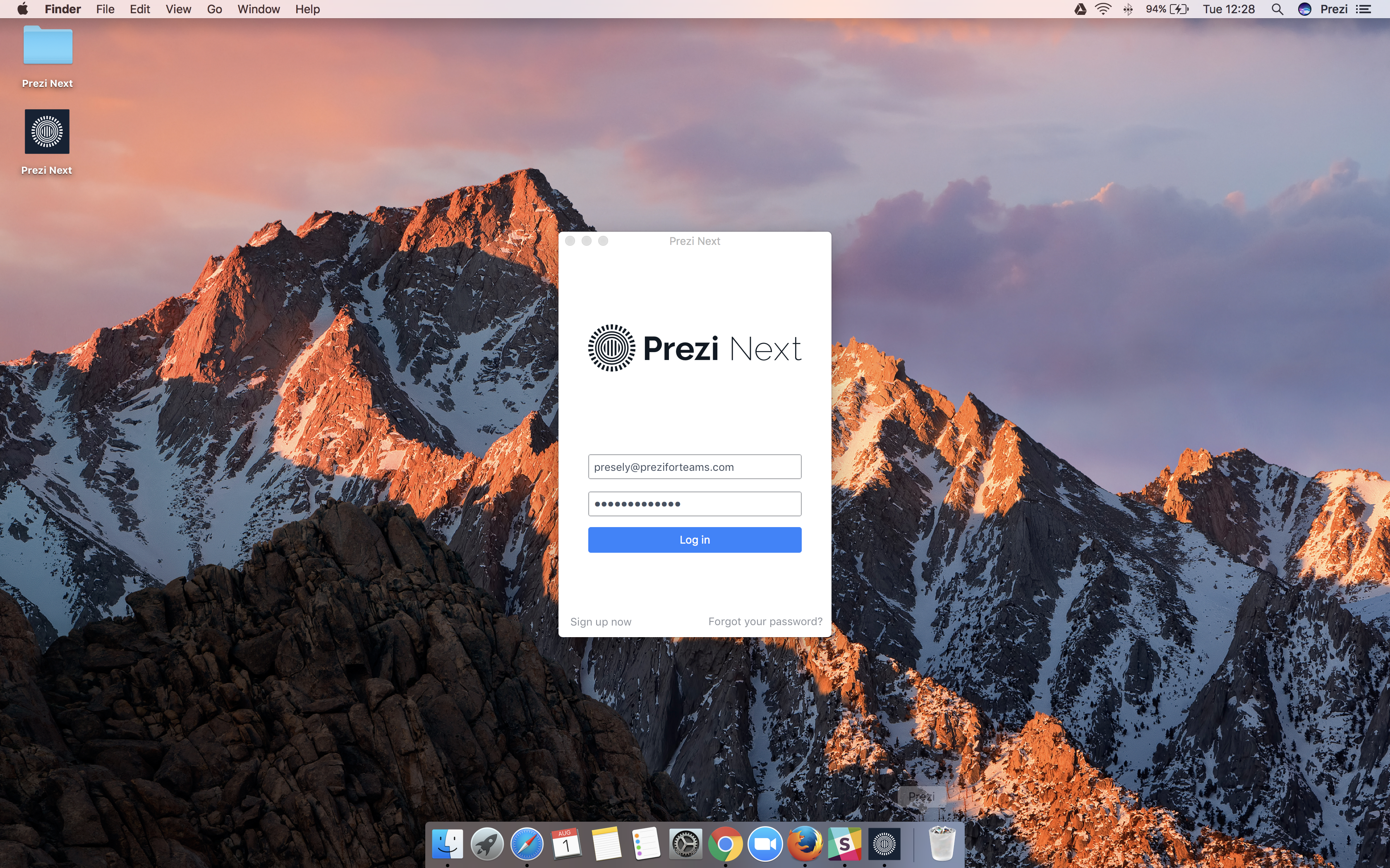The height and width of the screenshot is (868, 1390).
Task: Select the Prezi Next folder on desktop
Action: pyautogui.click(x=48, y=46)
